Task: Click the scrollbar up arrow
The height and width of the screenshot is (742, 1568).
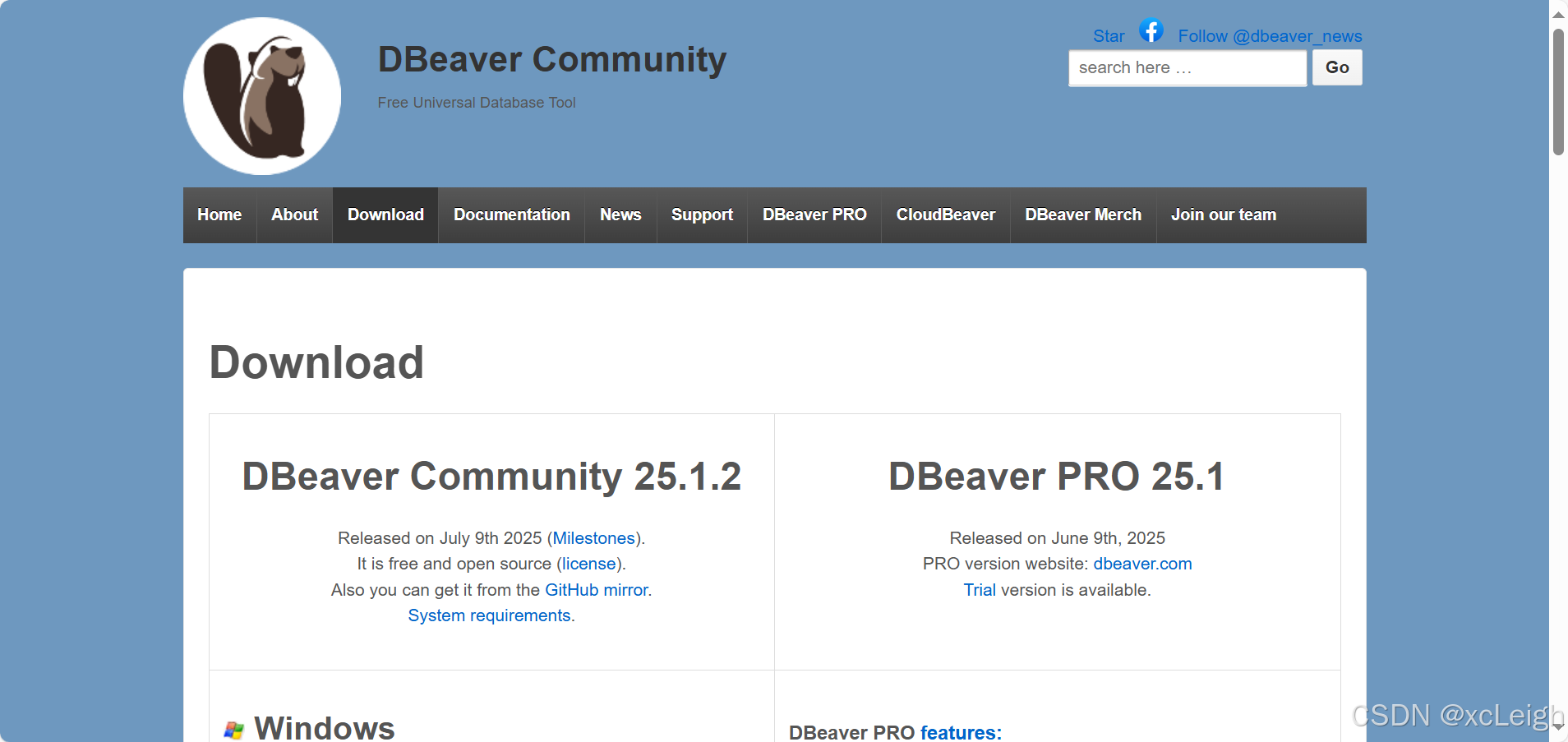Action: pyautogui.click(x=1558, y=14)
